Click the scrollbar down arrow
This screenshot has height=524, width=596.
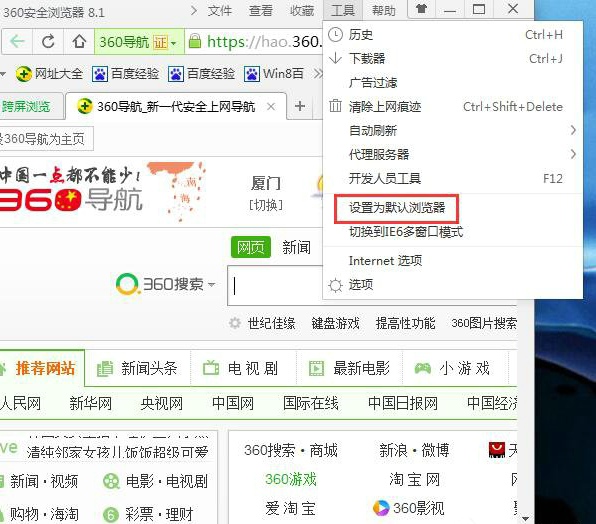pos(525,518)
